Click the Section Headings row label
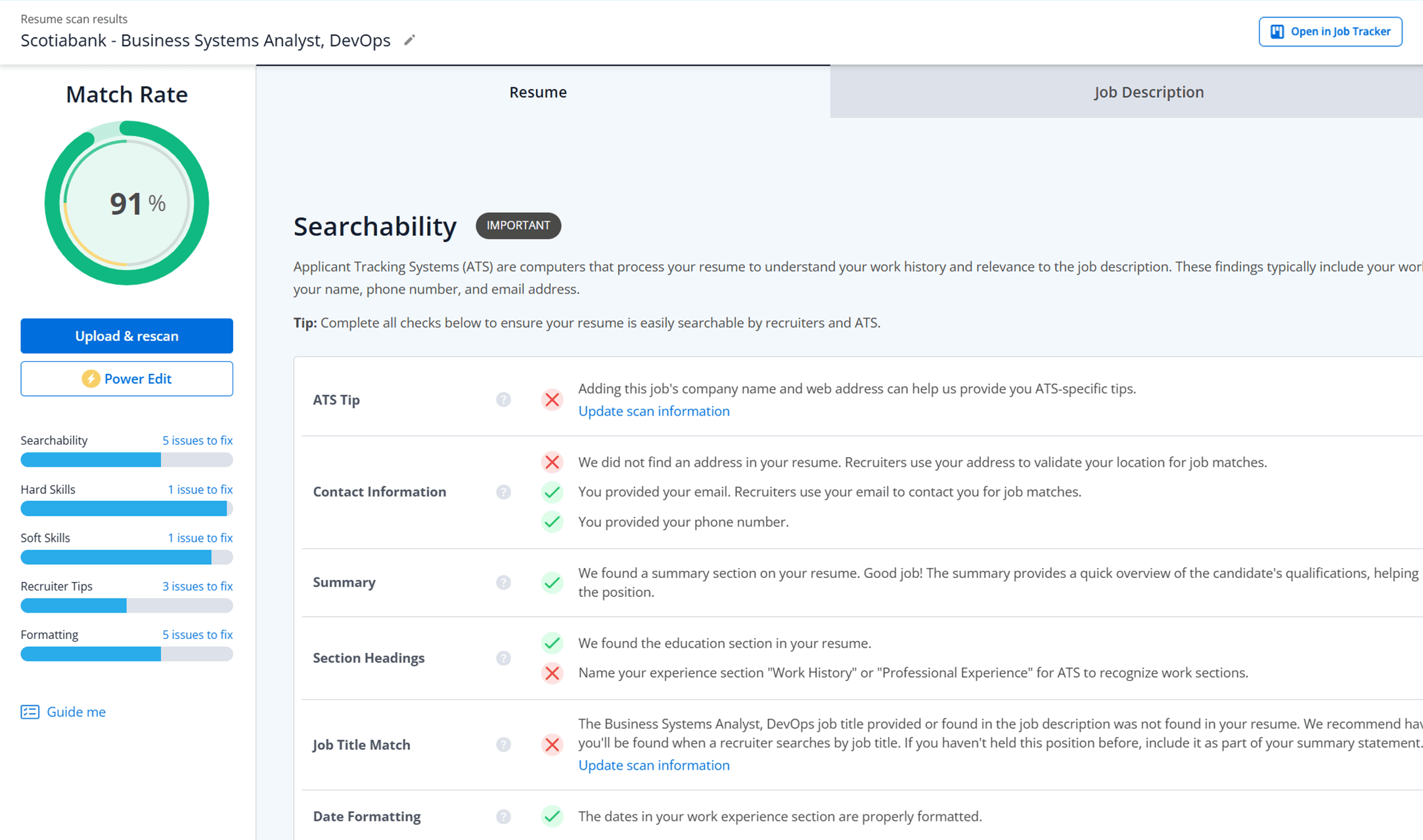 click(x=369, y=658)
